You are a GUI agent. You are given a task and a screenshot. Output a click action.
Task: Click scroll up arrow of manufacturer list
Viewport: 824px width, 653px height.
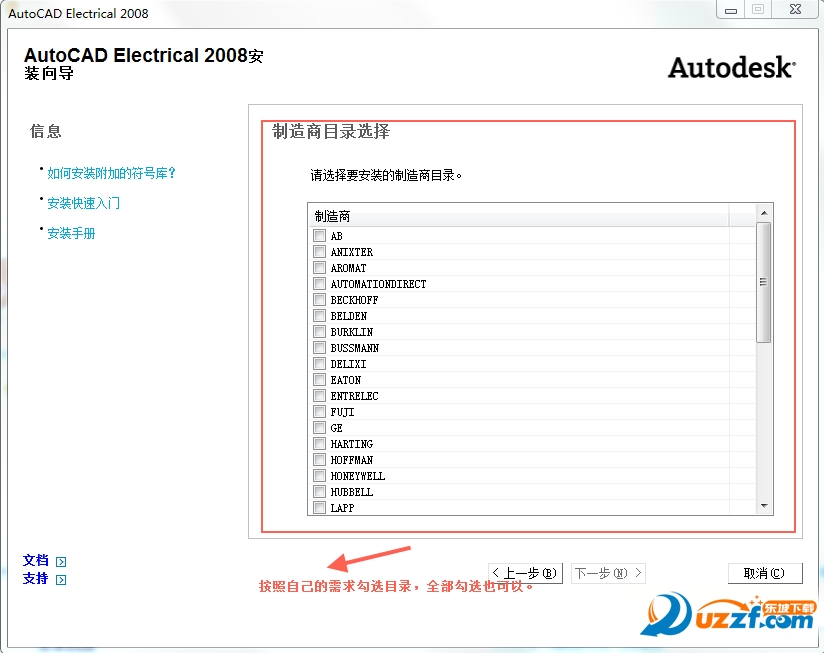pyautogui.click(x=764, y=213)
